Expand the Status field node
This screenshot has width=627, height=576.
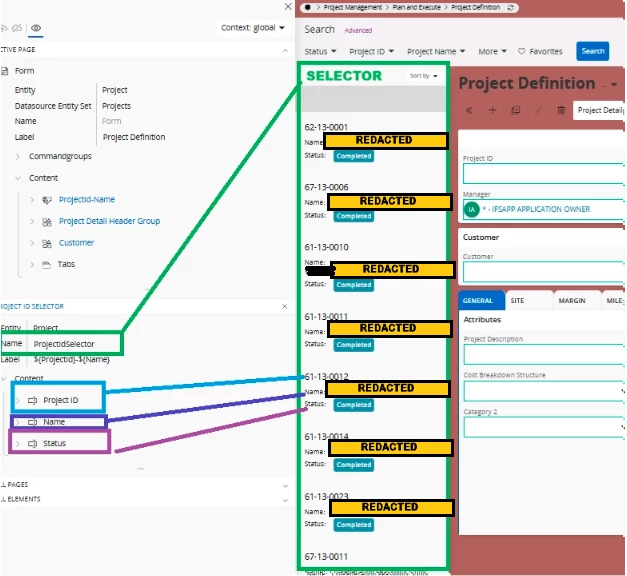click(x=18, y=443)
